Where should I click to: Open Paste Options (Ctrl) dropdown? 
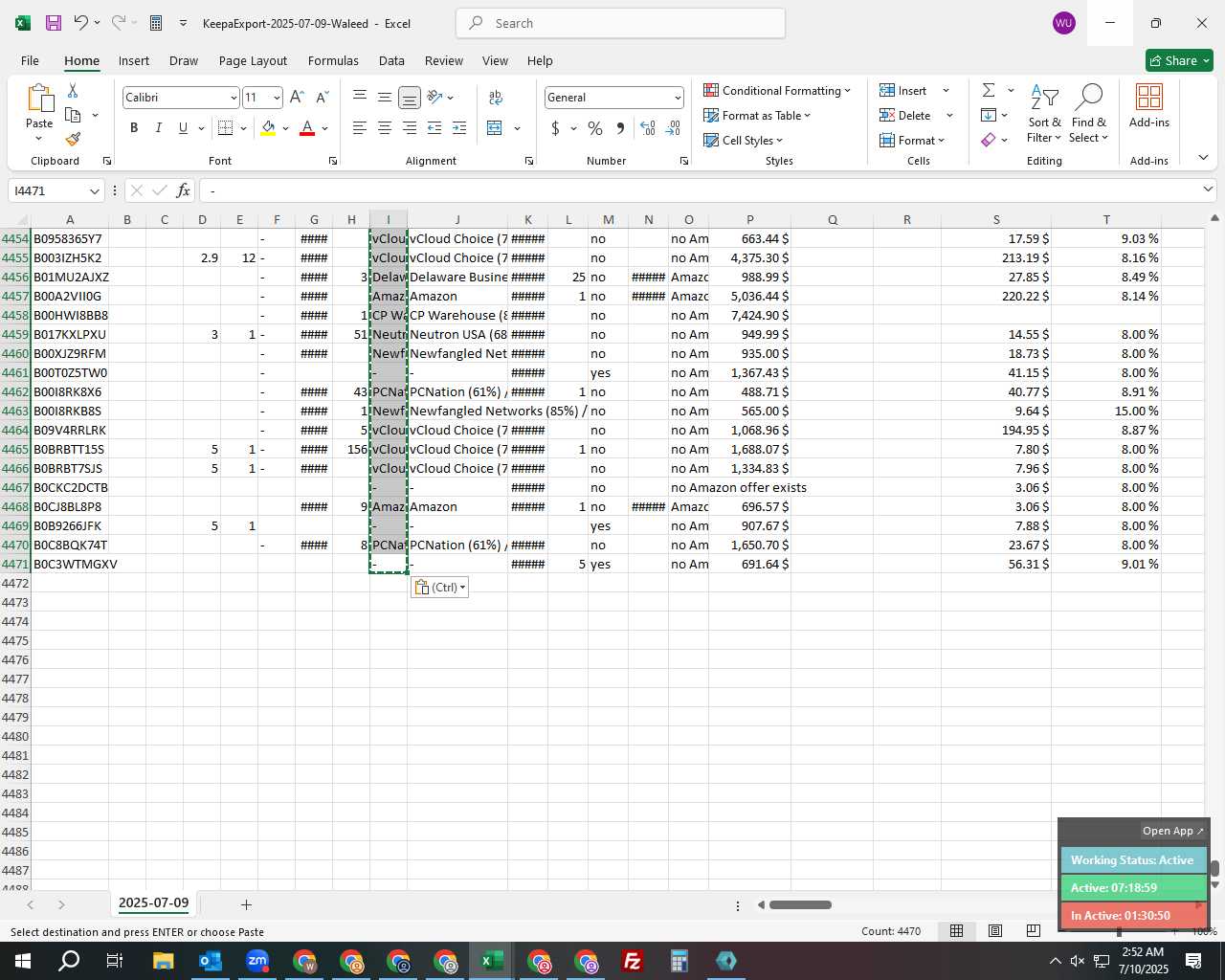pyautogui.click(x=440, y=588)
